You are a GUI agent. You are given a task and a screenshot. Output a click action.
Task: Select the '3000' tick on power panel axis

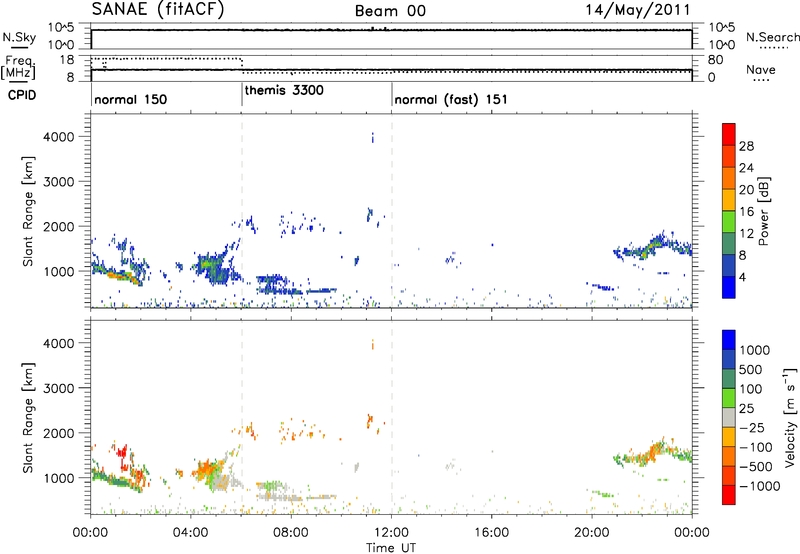click(59, 182)
